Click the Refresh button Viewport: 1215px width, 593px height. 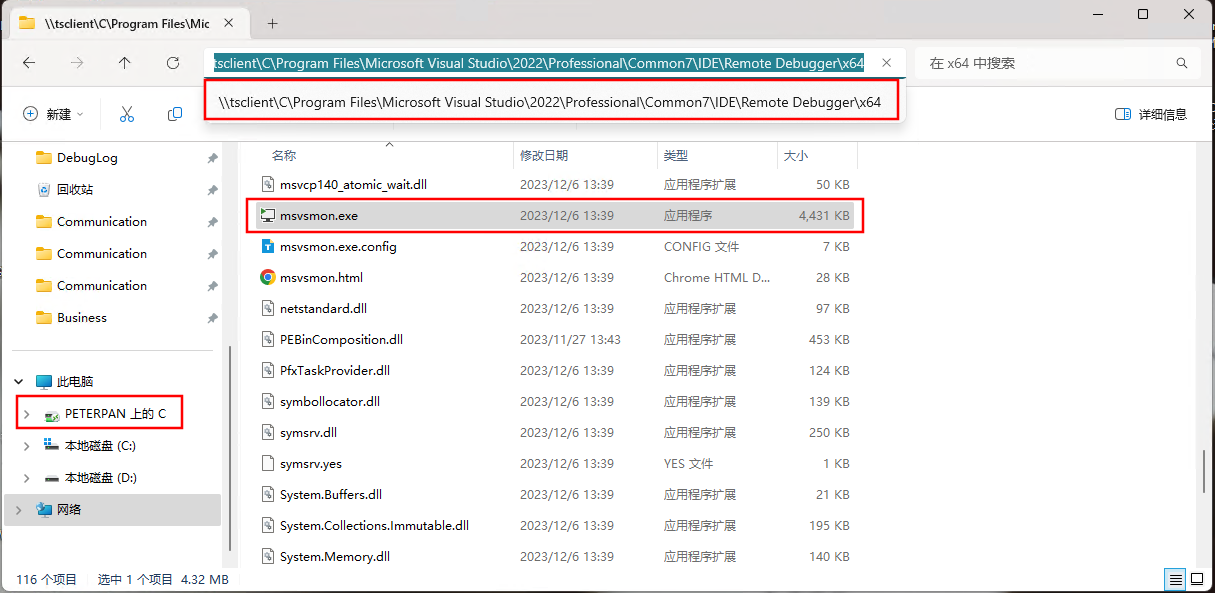coord(173,63)
